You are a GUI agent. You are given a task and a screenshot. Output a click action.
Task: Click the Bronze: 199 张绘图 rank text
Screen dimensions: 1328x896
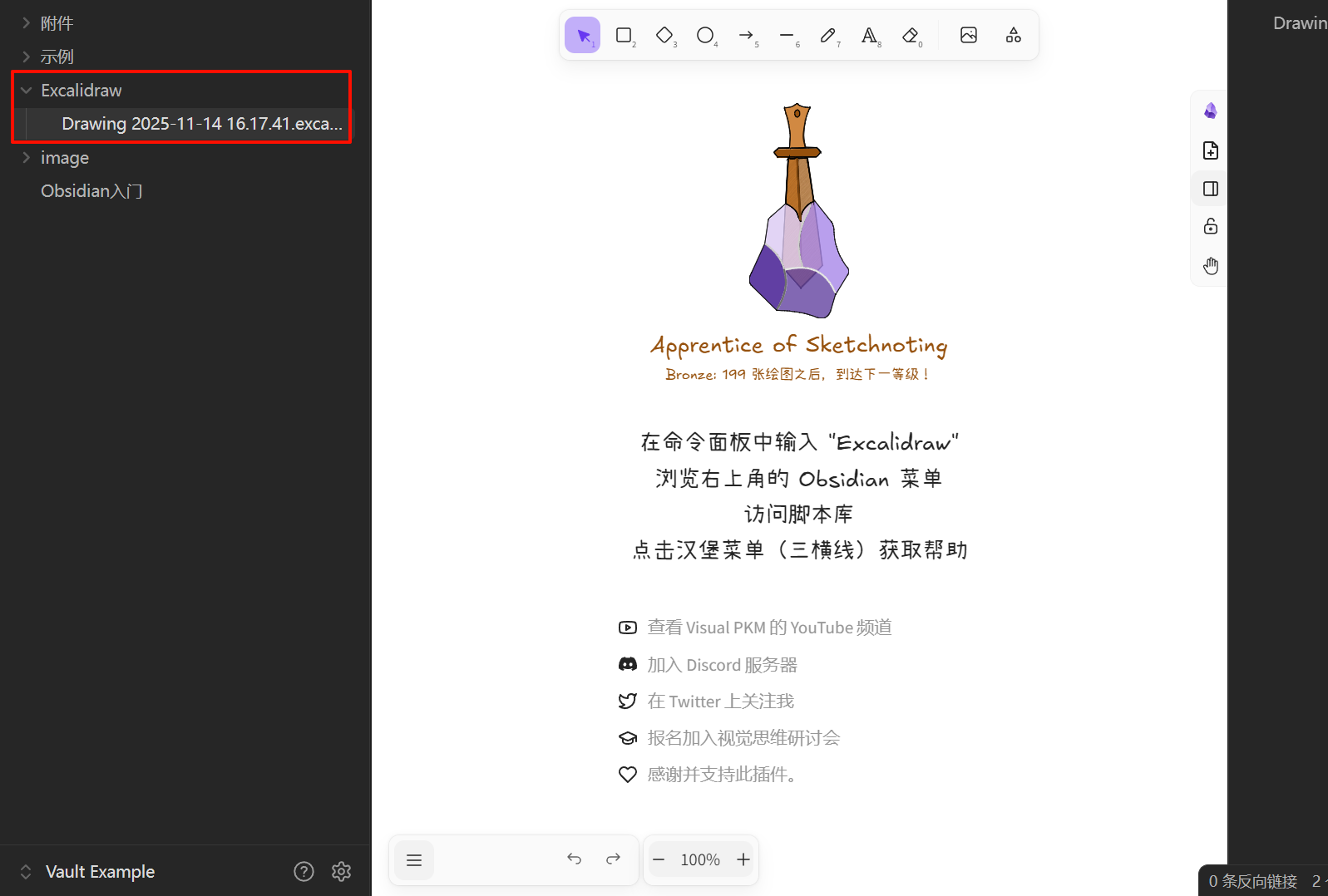click(797, 375)
